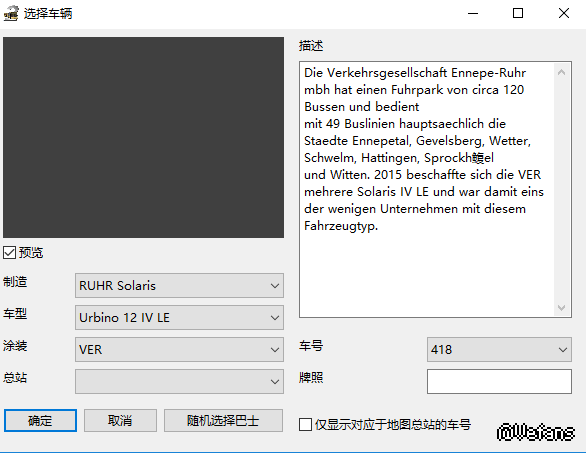
Task: Maximize the 选择车辆 dialog window
Action: tap(518, 13)
